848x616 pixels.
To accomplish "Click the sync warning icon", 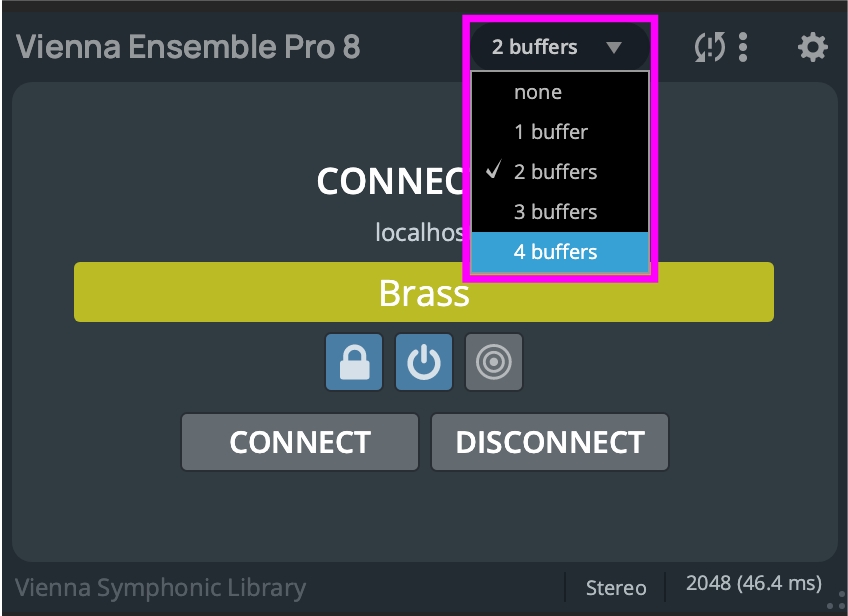I will (x=708, y=47).
